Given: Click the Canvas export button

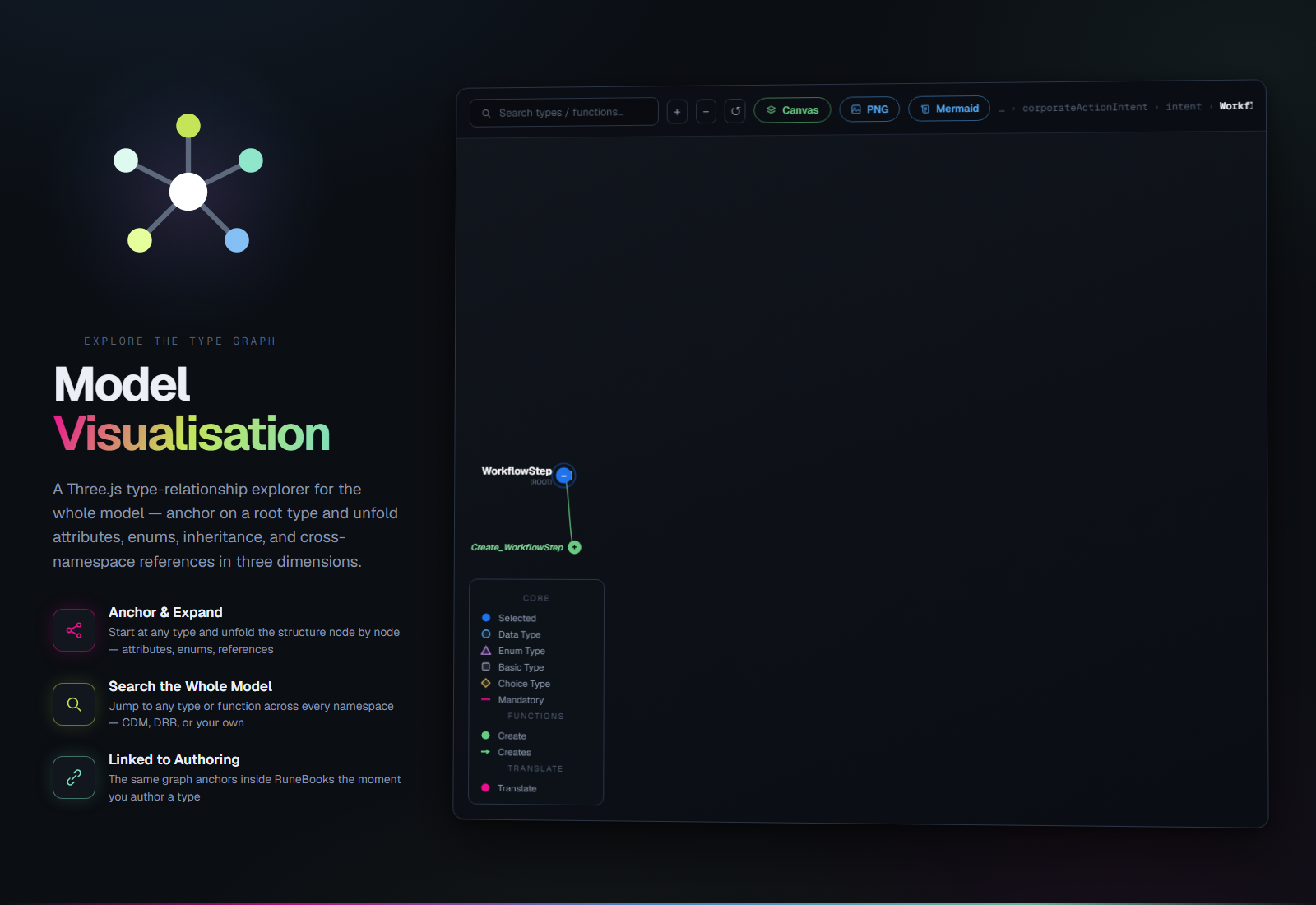Looking at the screenshot, I should [792, 109].
